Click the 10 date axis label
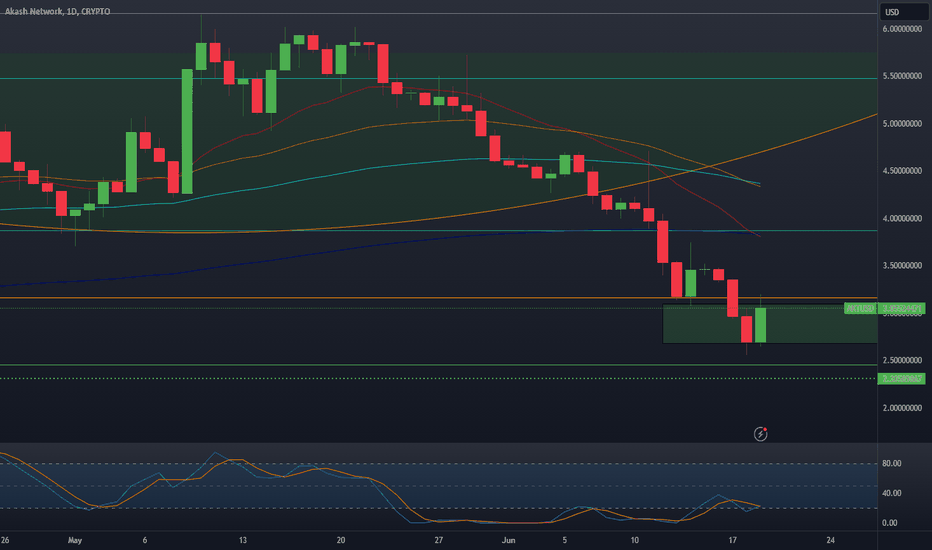 tap(635, 540)
